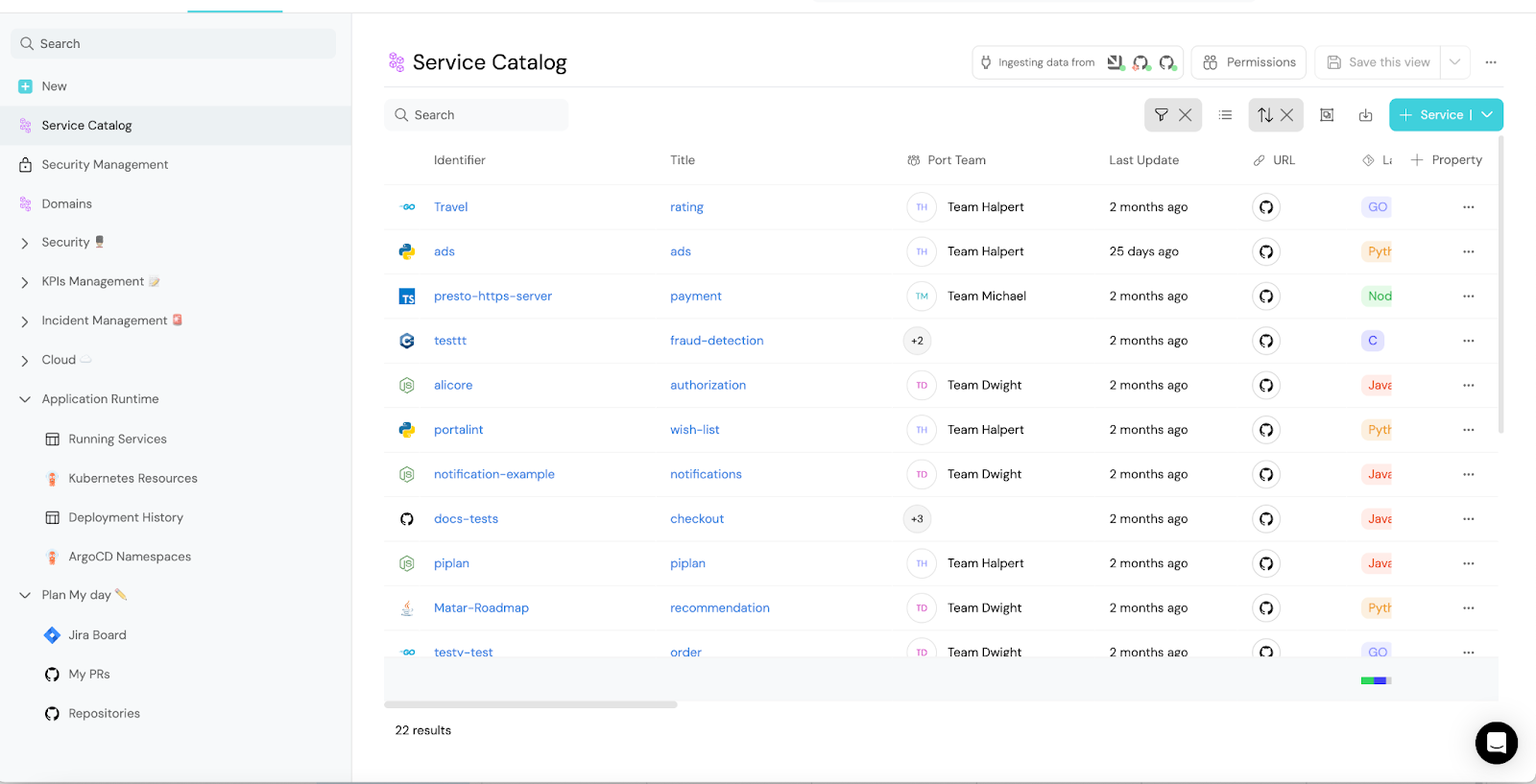Open Running Services in sidebar

pos(117,440)
